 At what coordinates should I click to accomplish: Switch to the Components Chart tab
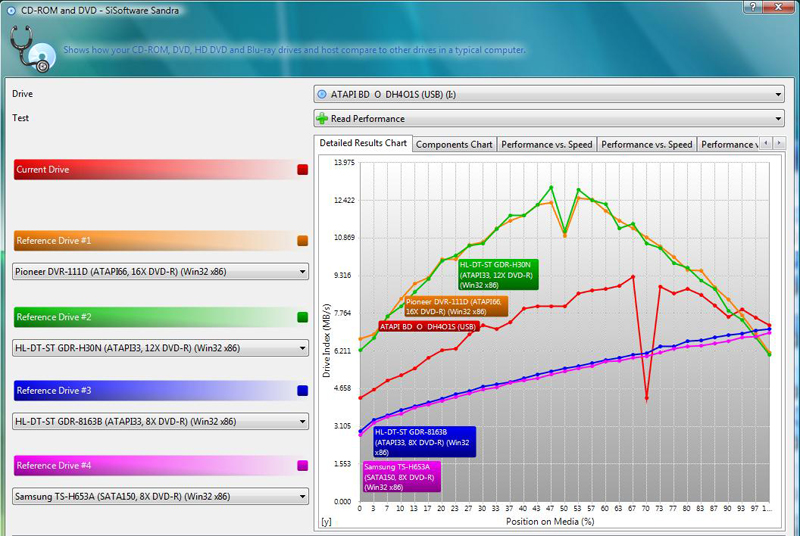pos(454,144)
